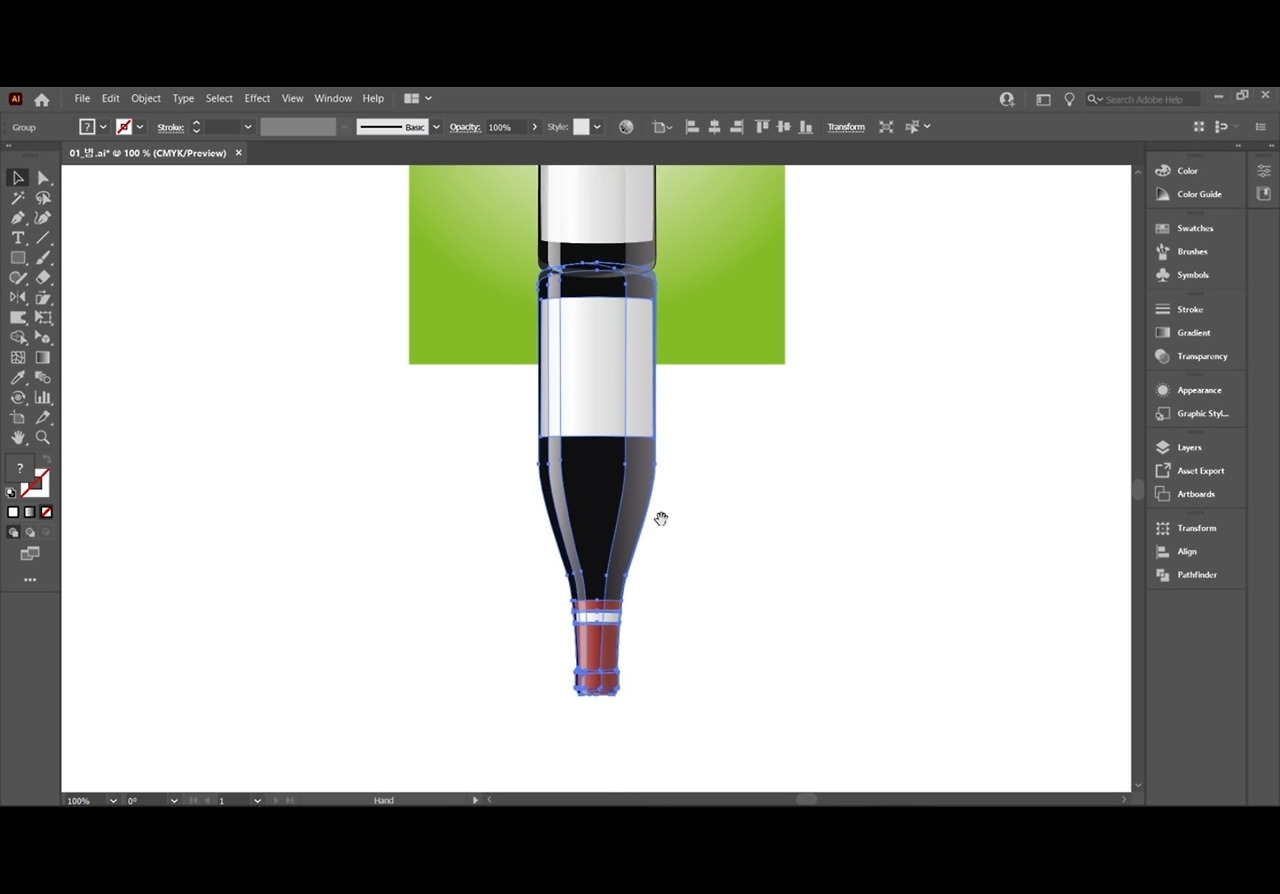
Task: Select the Type tool
Action: 18,238
